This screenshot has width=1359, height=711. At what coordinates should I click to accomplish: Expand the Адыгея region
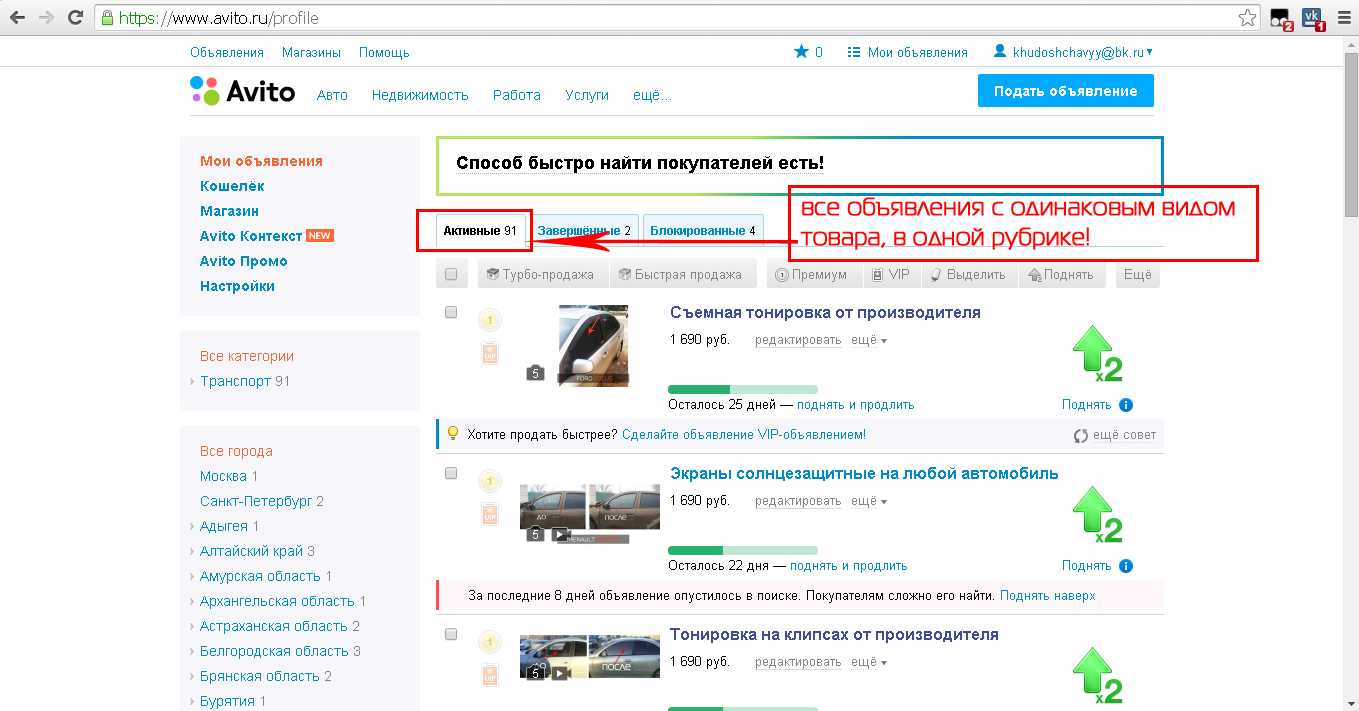point(191,526)
